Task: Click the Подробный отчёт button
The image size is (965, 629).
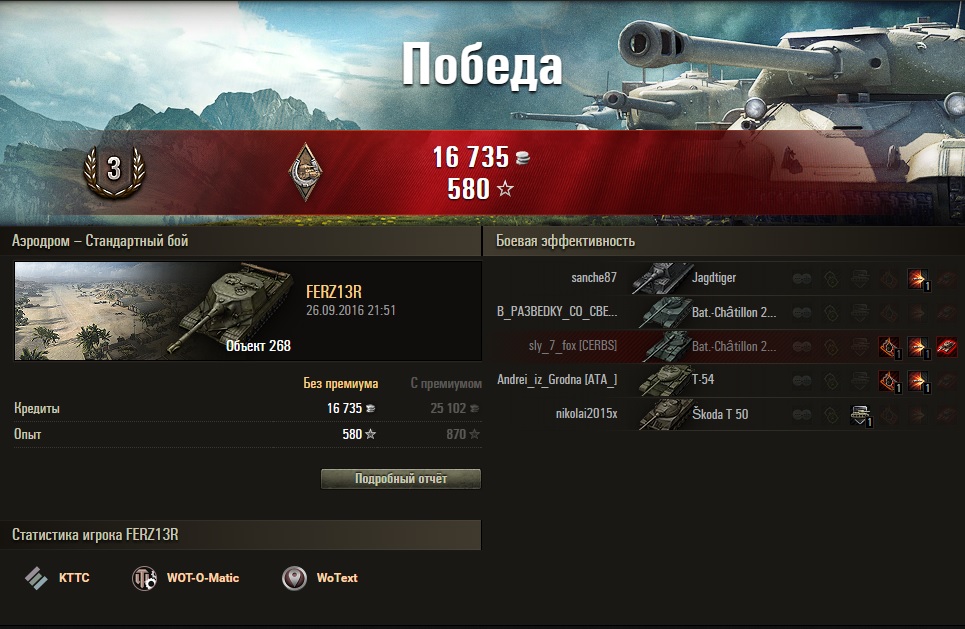Action: click(x=401, y=479)
